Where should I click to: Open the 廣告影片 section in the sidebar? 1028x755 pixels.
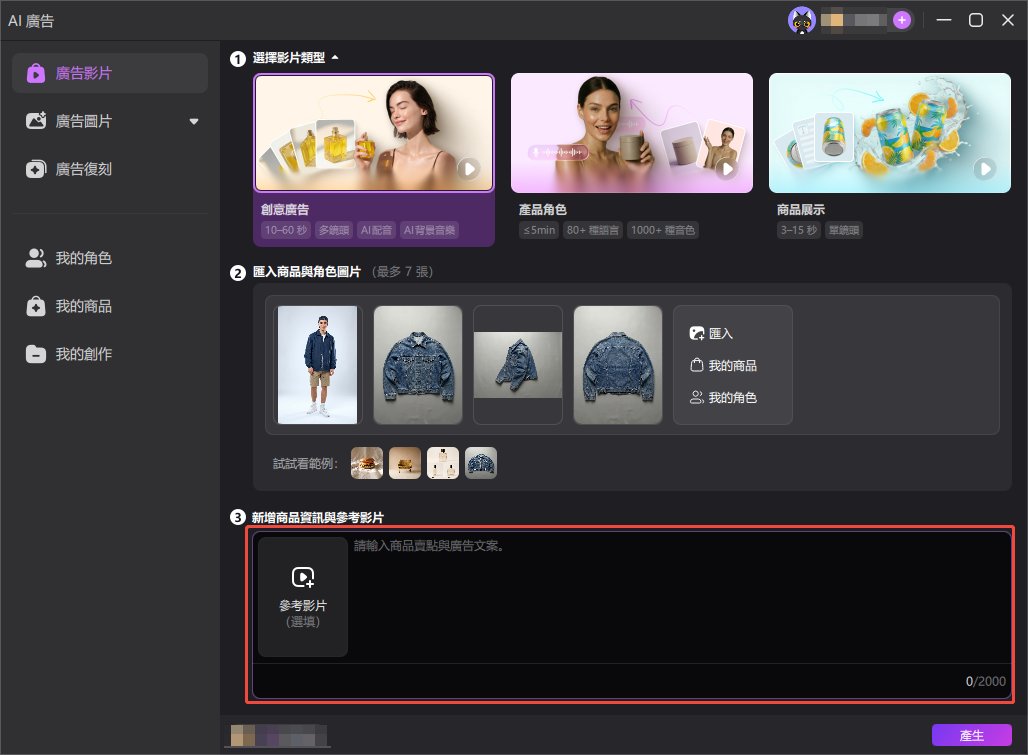(x=110, y=73)
